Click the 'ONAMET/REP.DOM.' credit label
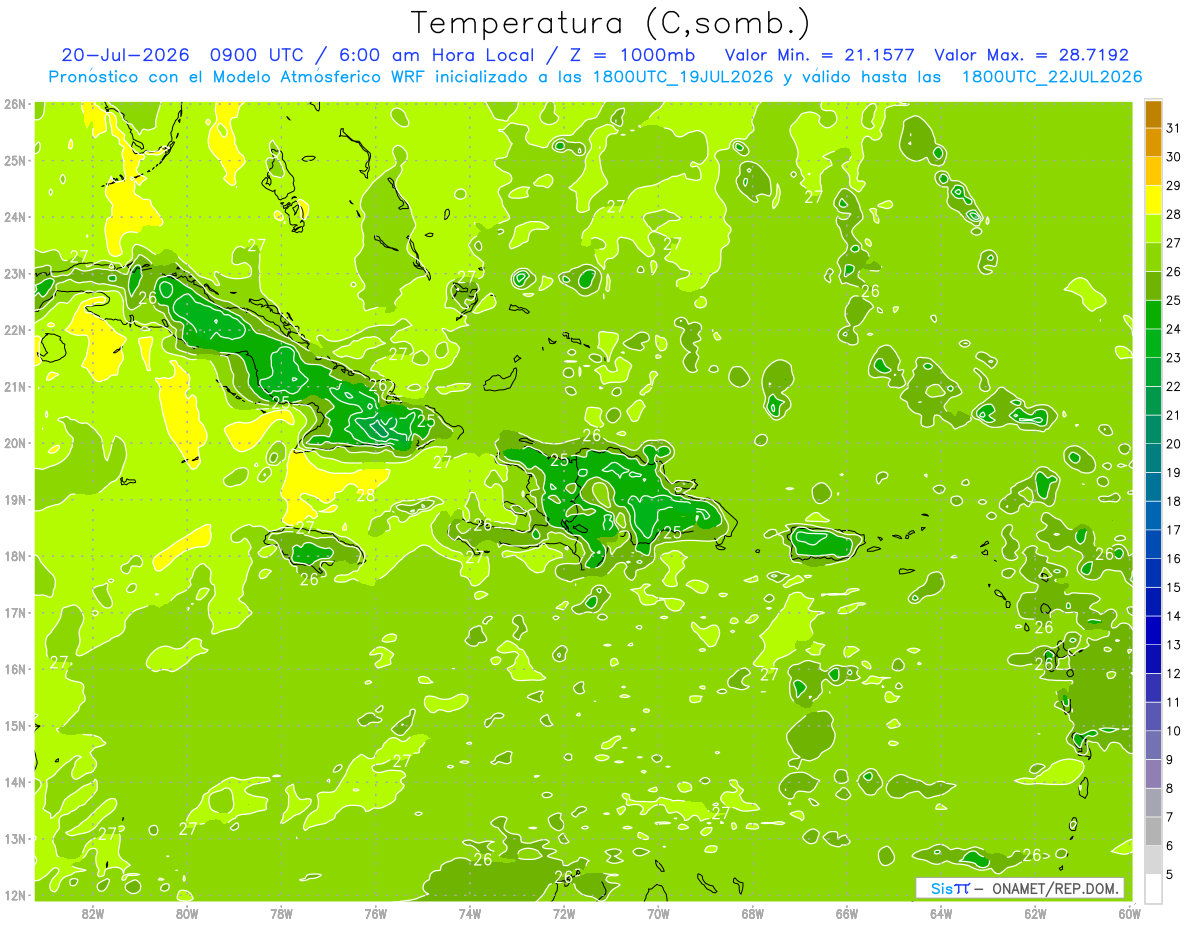The width and height of the screenshot is (1200, 927). tap(1055, 888)
